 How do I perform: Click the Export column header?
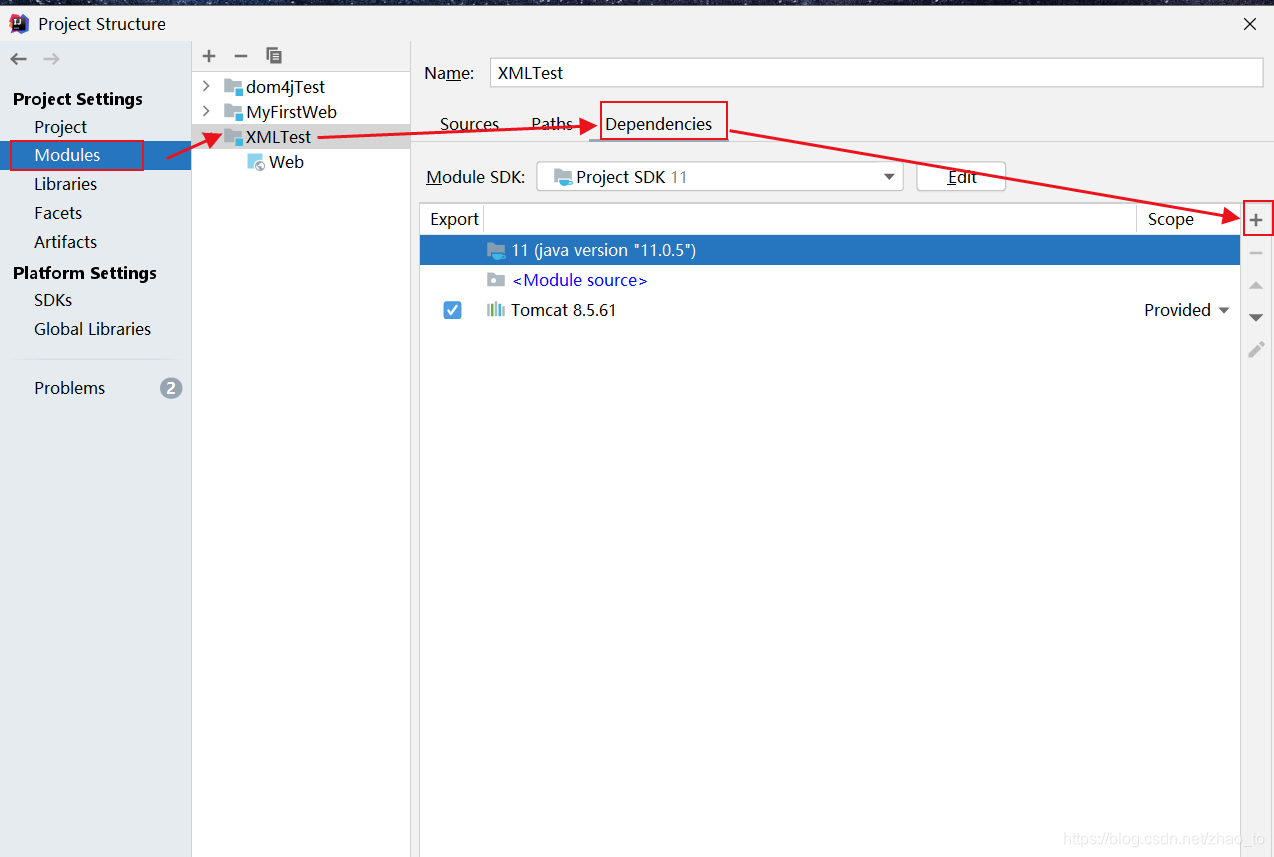[454, 219]
